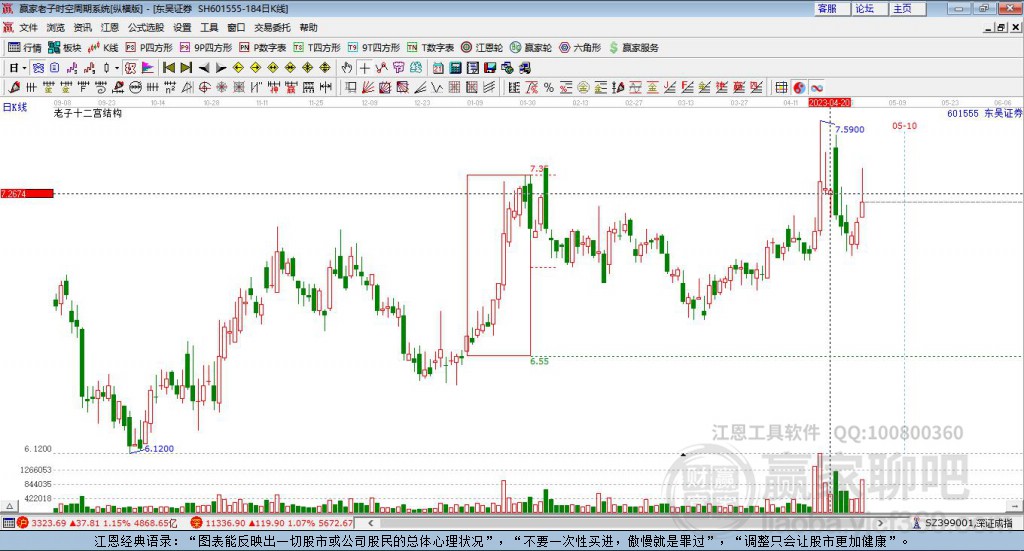Click the 客服 customer service button
Image resolution: width=1024 pixels, height=551 pixels.
[833, 8]
